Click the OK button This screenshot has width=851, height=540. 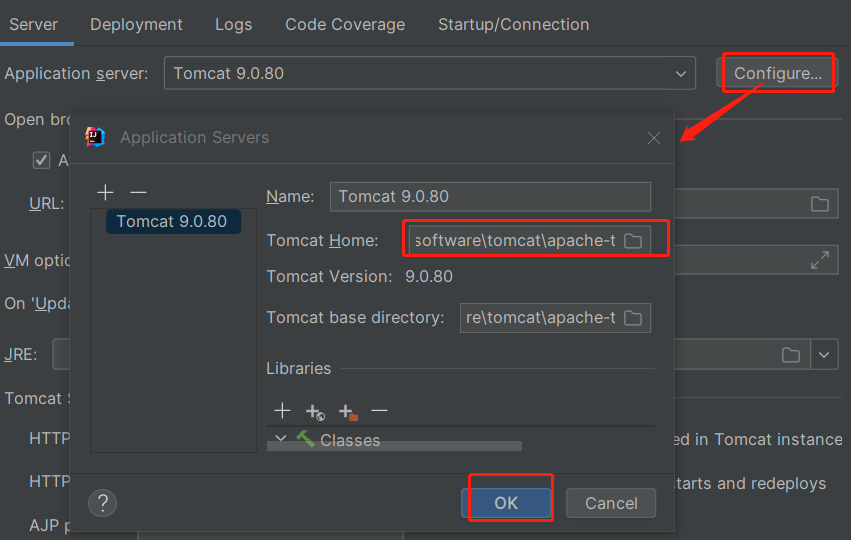[x=506, y=503]
